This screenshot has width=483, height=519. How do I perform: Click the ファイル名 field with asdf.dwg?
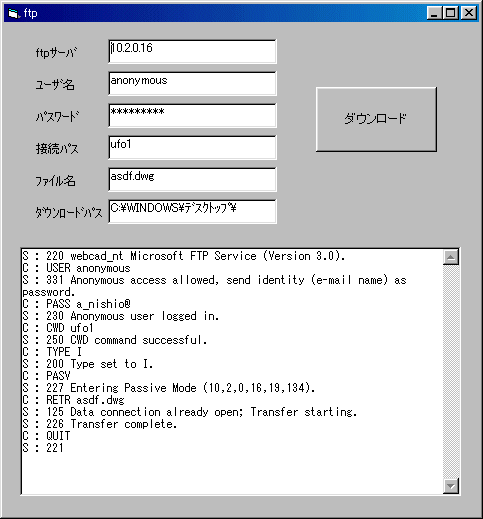(192, 179)
